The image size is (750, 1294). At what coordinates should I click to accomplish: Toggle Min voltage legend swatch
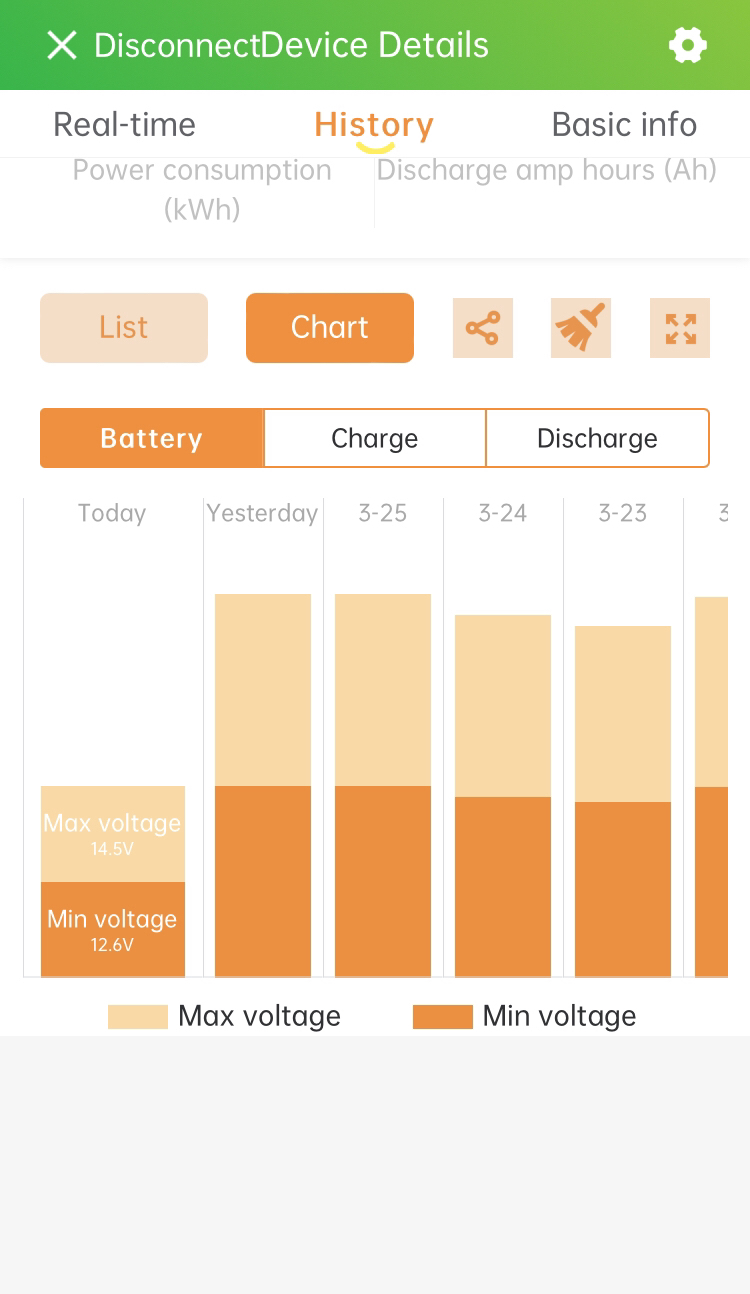pos(442,1017)
